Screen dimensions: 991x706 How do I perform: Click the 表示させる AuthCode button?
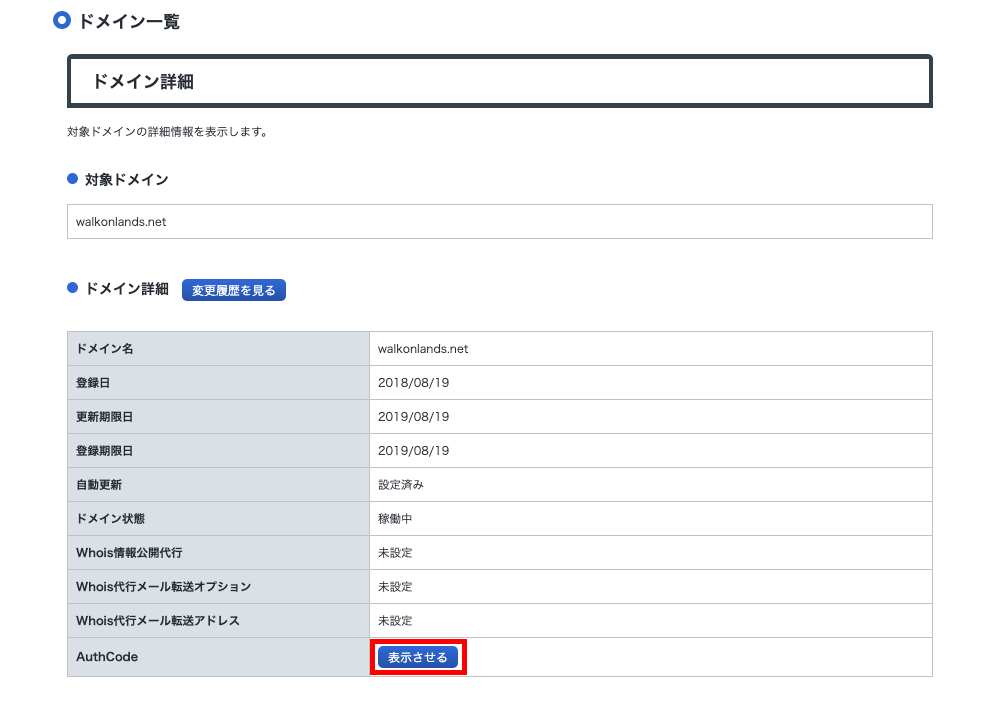(x=417, y=657)
